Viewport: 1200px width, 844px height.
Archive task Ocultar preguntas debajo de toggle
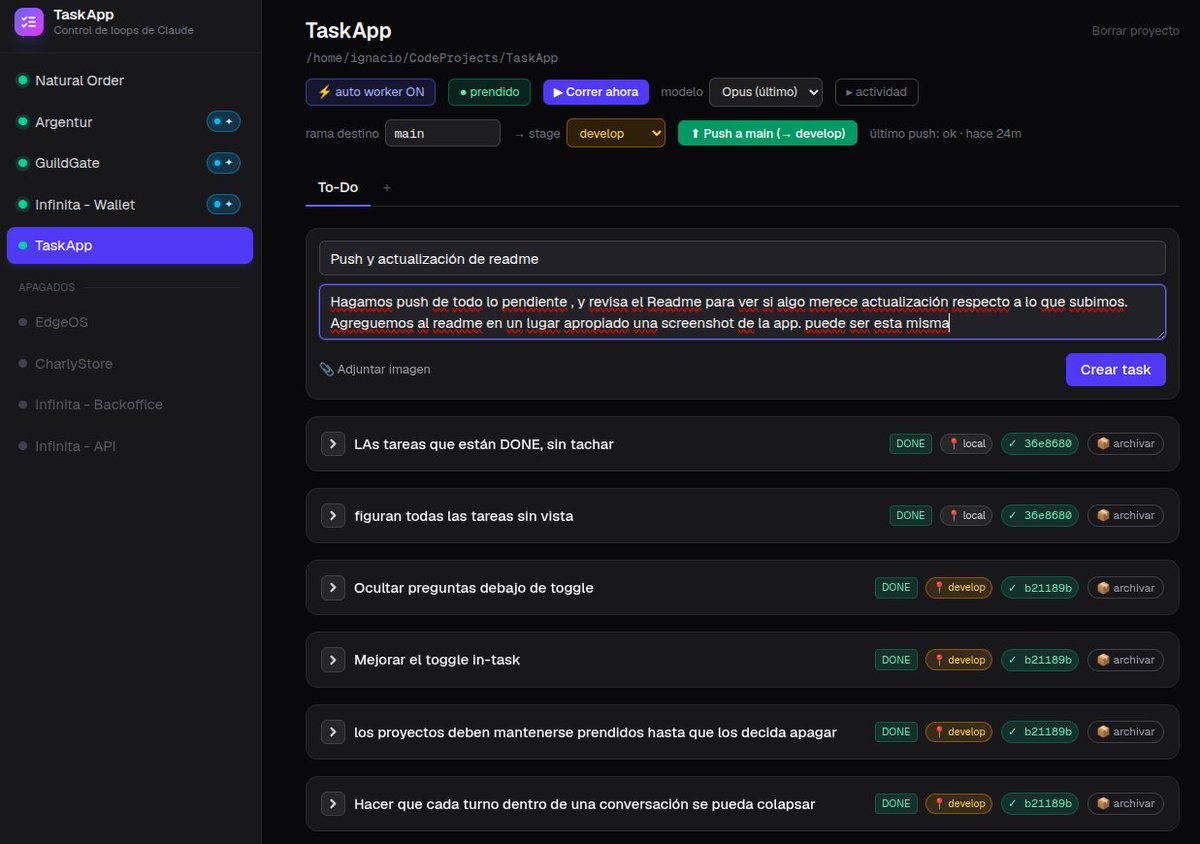1126,588
